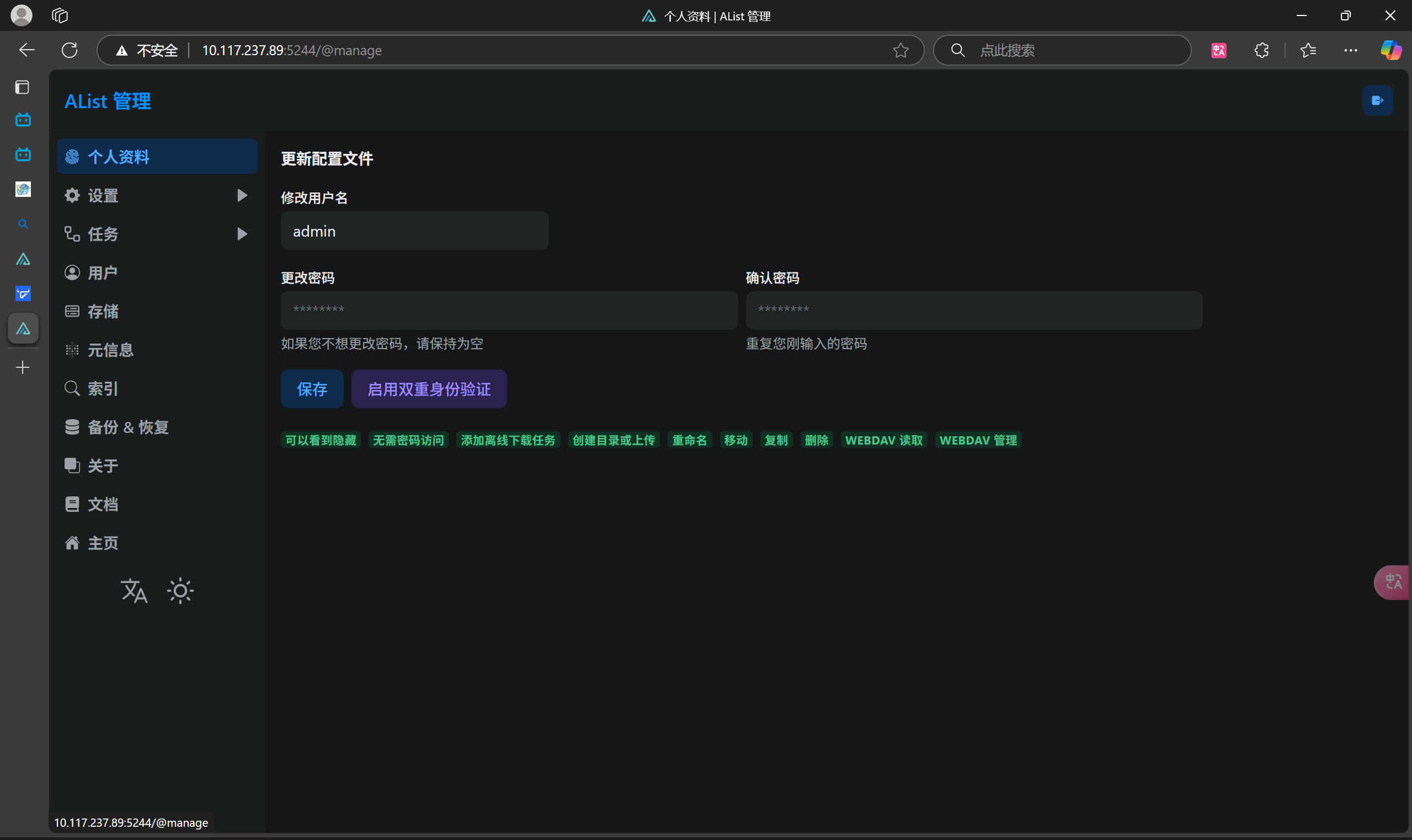Image resolution: width=1412 pixels, height=840 pixels.
Task: Focus the 更改密码 password field
Action: click(x=509, y=310)
